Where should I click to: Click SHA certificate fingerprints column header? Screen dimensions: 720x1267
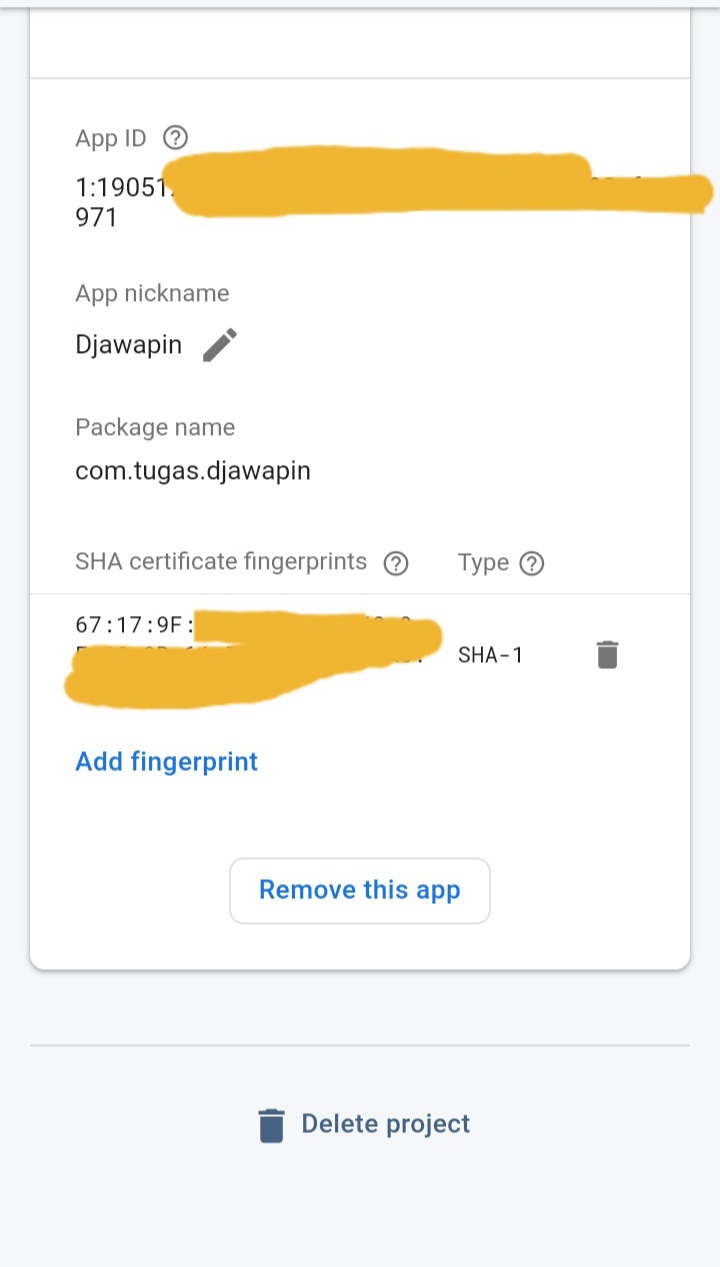point(221,562)
